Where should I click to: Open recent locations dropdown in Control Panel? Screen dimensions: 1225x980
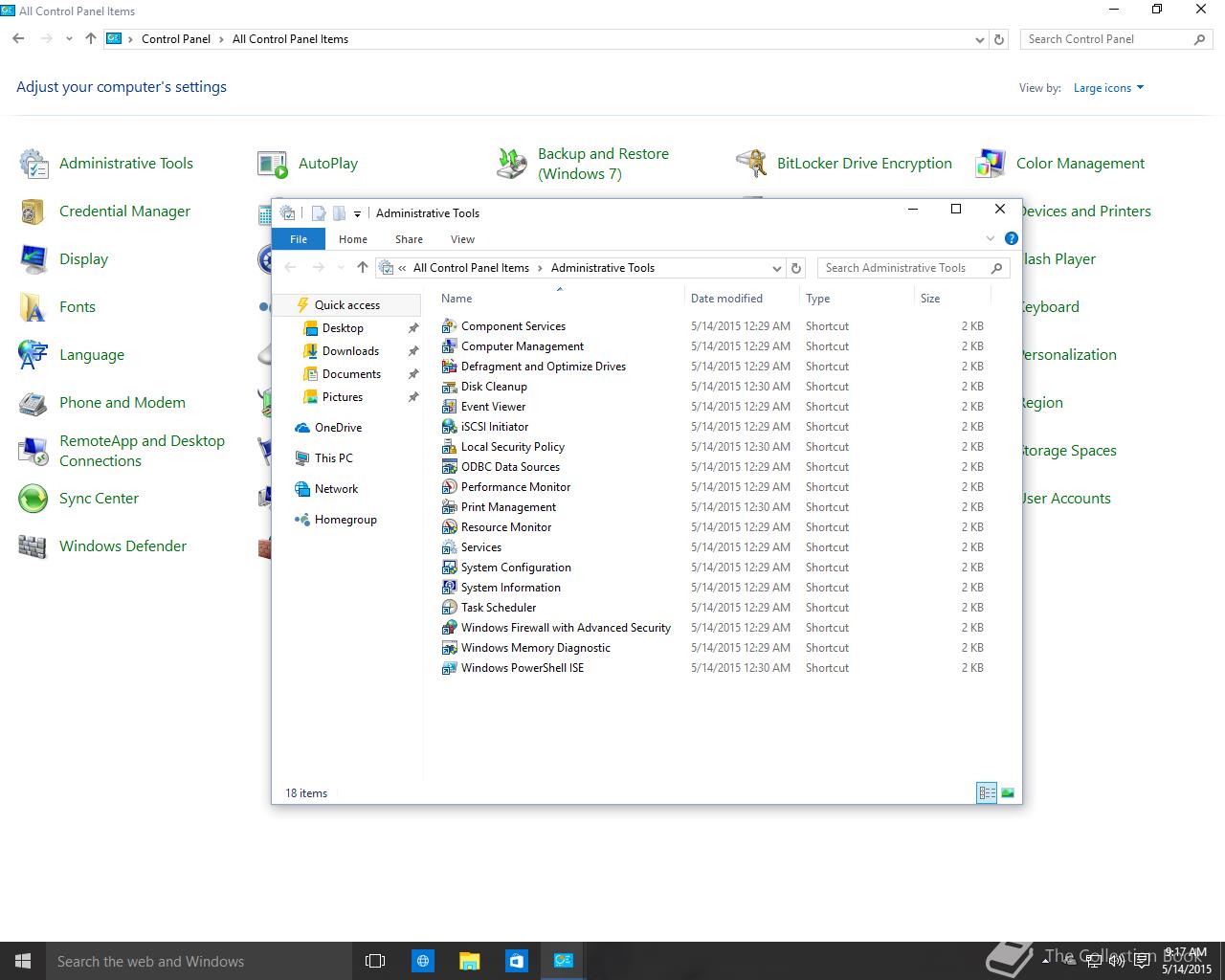(x=69, y=39)
